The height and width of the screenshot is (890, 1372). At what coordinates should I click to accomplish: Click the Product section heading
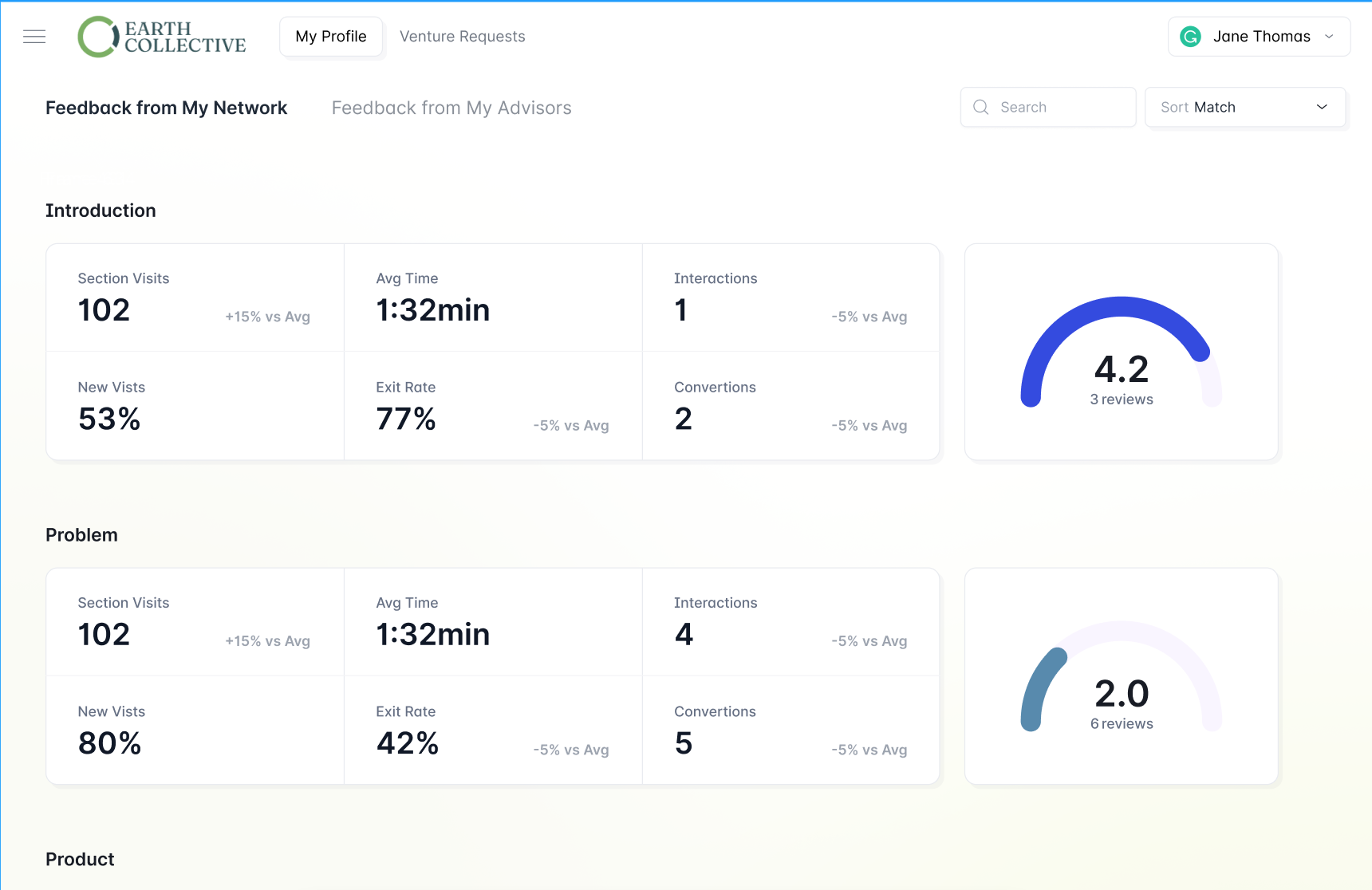point(80,859)
